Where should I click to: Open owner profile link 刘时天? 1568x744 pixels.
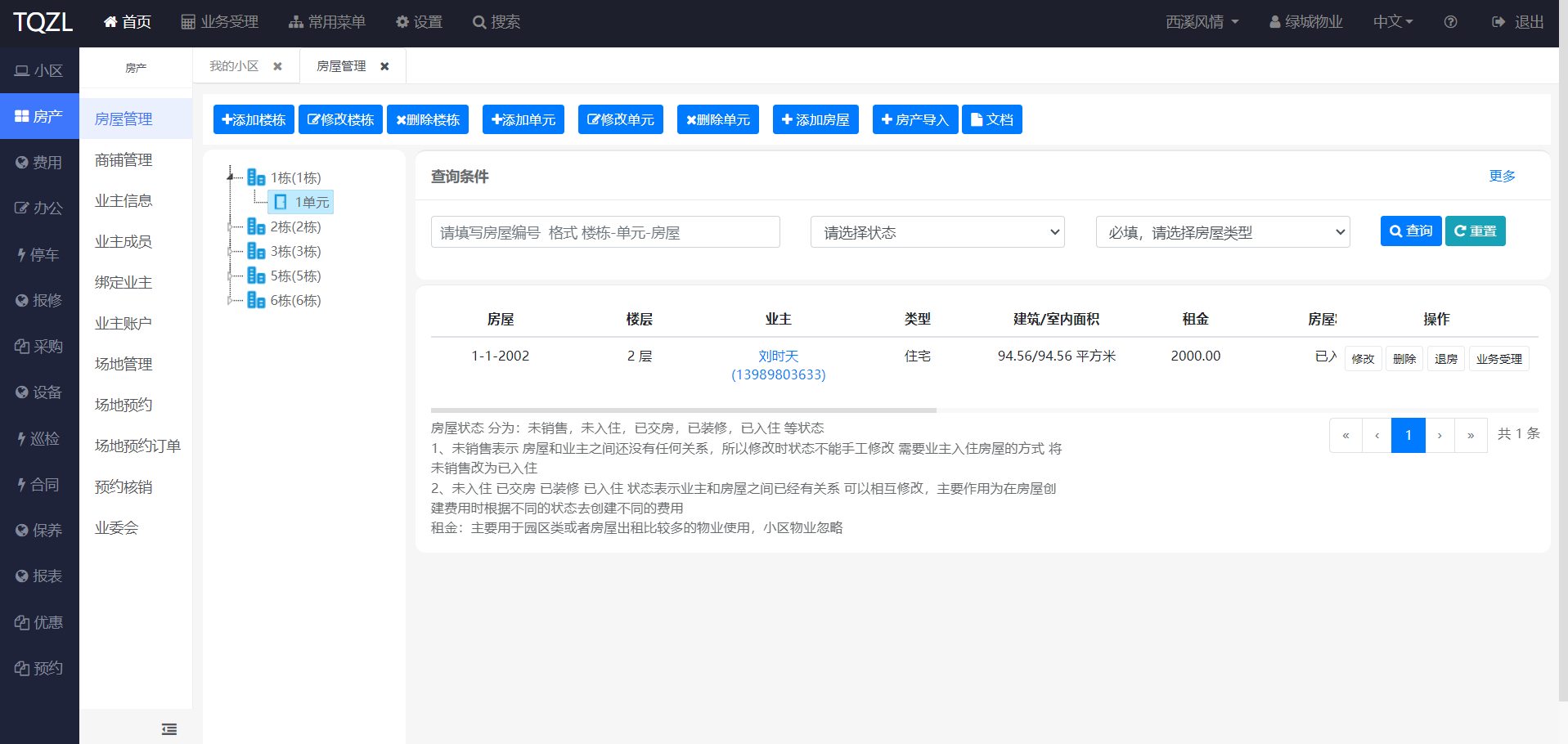(x=778, y=356)
